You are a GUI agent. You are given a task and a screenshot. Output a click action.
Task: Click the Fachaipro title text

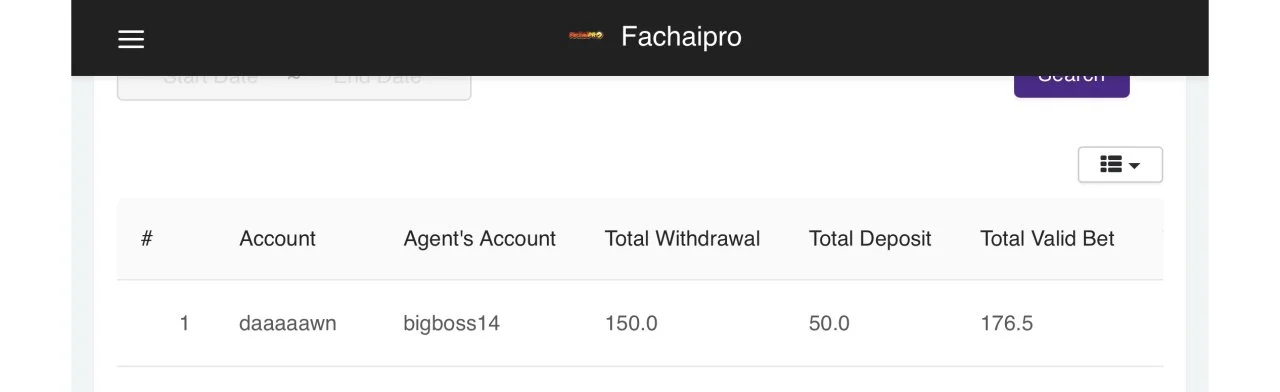(x=681, y=37)
